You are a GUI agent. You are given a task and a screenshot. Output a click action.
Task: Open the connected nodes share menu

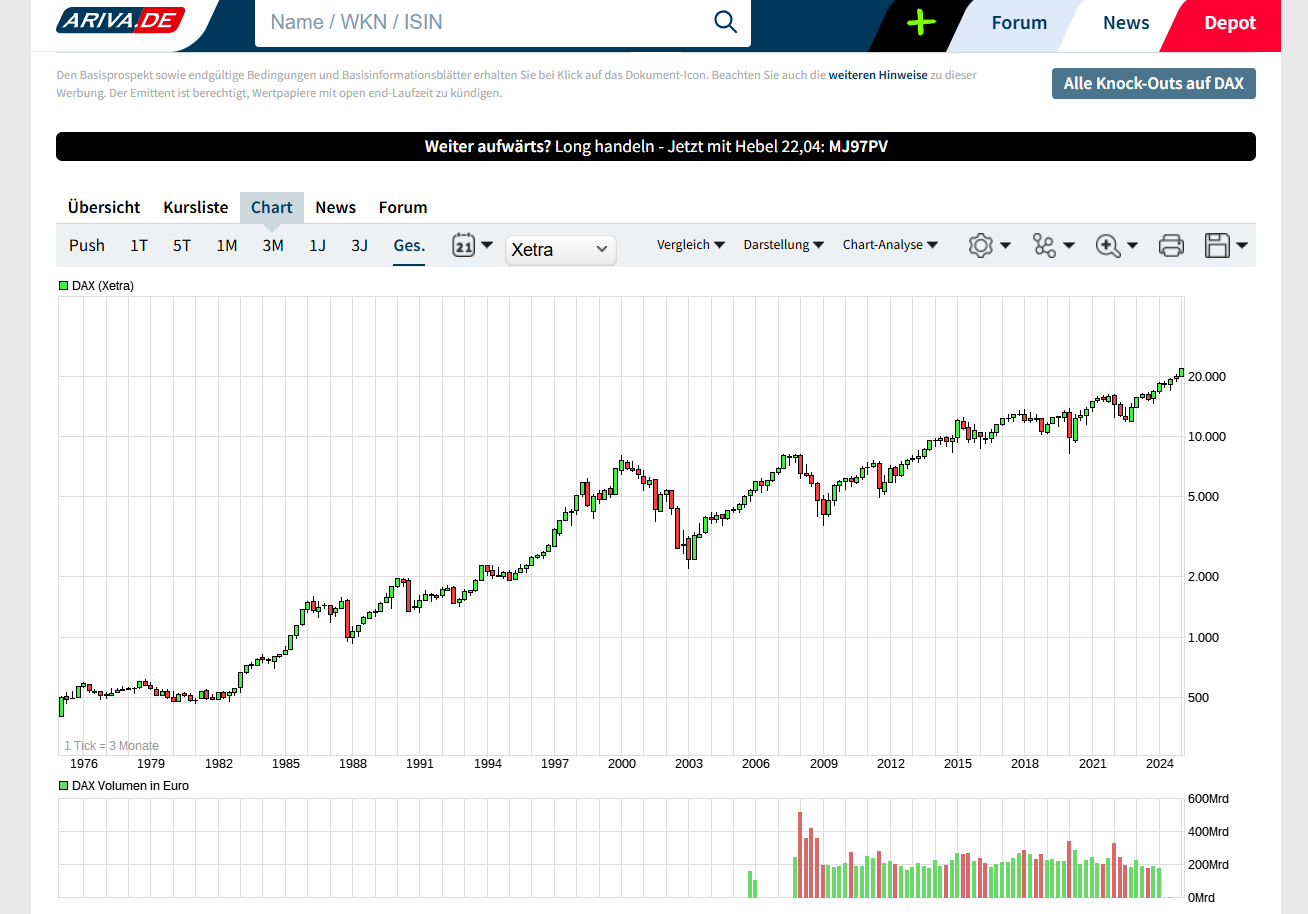tap(1054, 245)
